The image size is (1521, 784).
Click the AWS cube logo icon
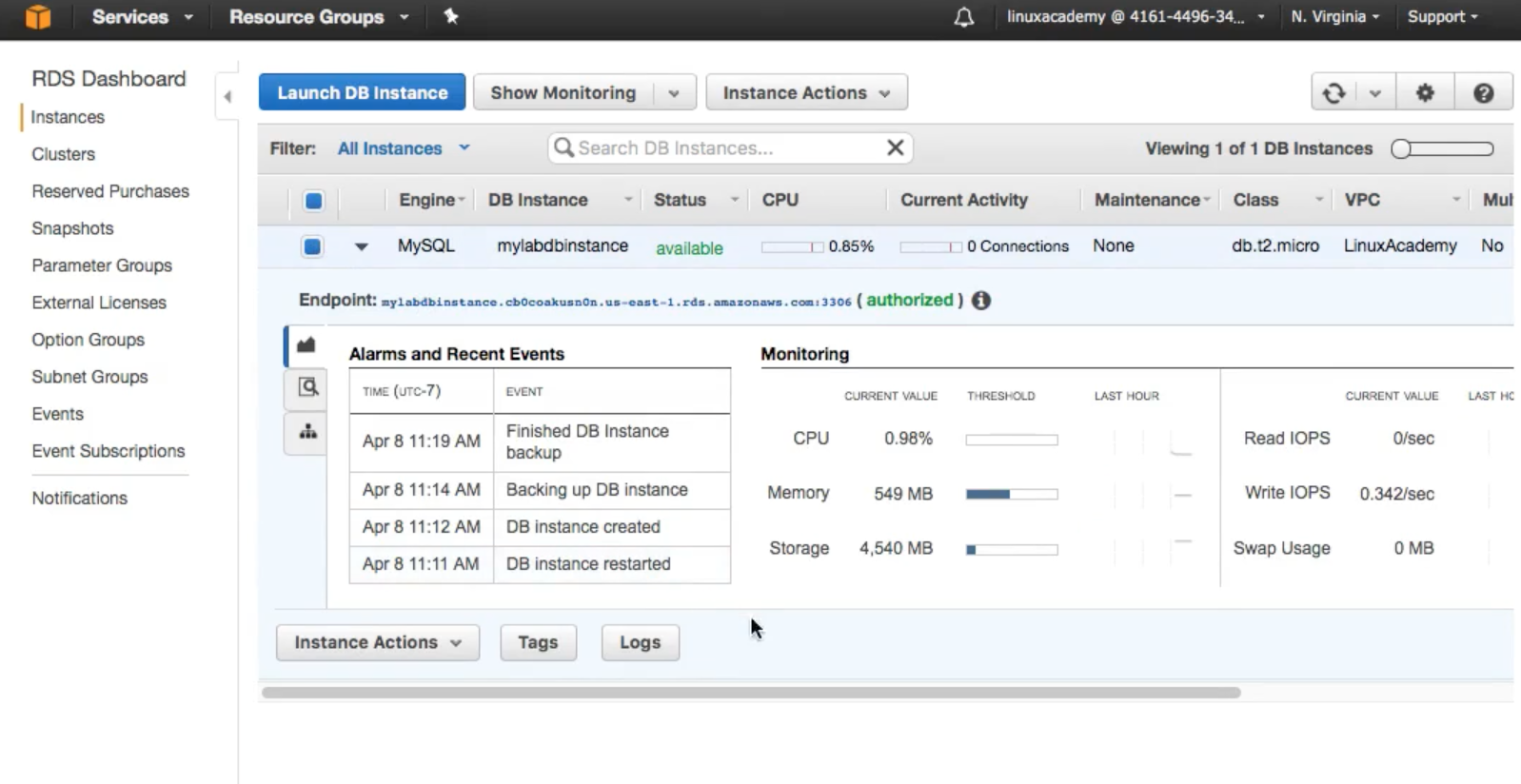[x=37, y=17]
